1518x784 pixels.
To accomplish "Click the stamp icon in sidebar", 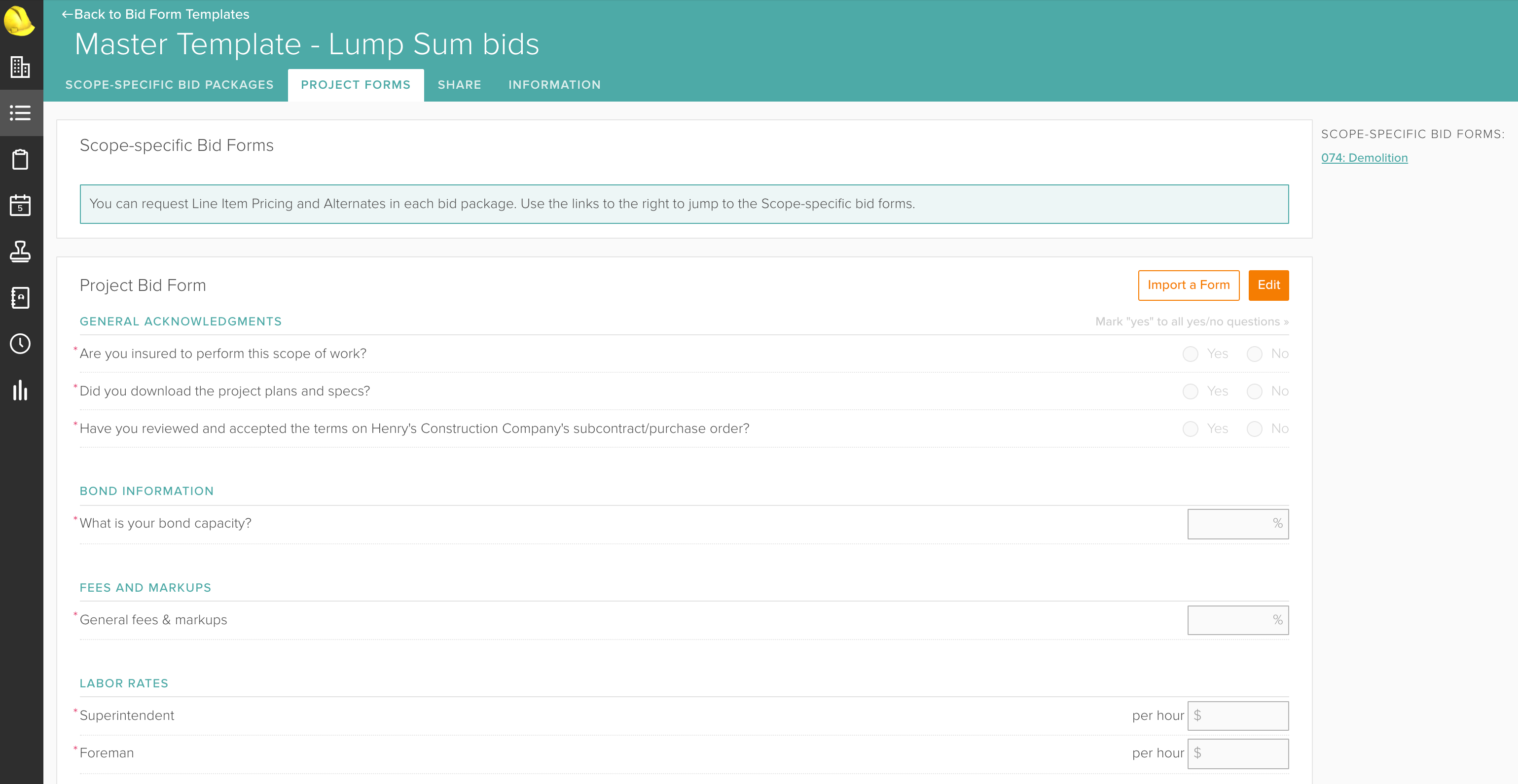I will 21,252.
